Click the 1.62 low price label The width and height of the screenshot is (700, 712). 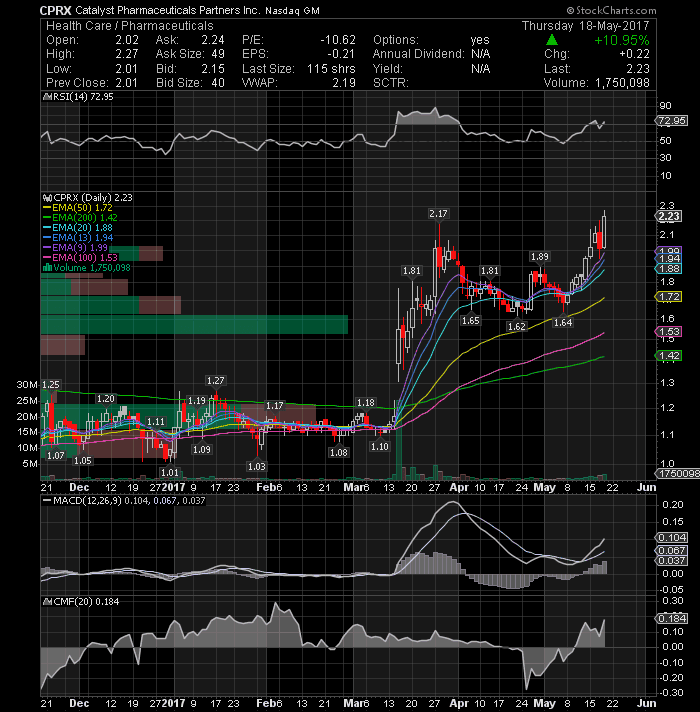(517, 326)
